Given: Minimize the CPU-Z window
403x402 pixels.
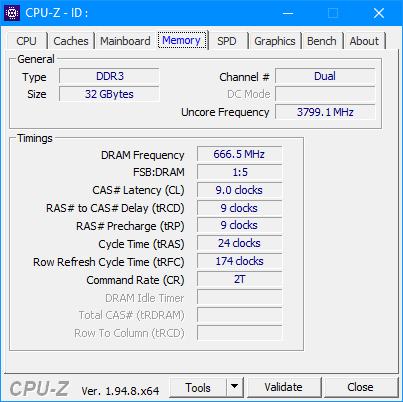Looking at the screenshot, I should pyautogui.click(x=288, y=13).
